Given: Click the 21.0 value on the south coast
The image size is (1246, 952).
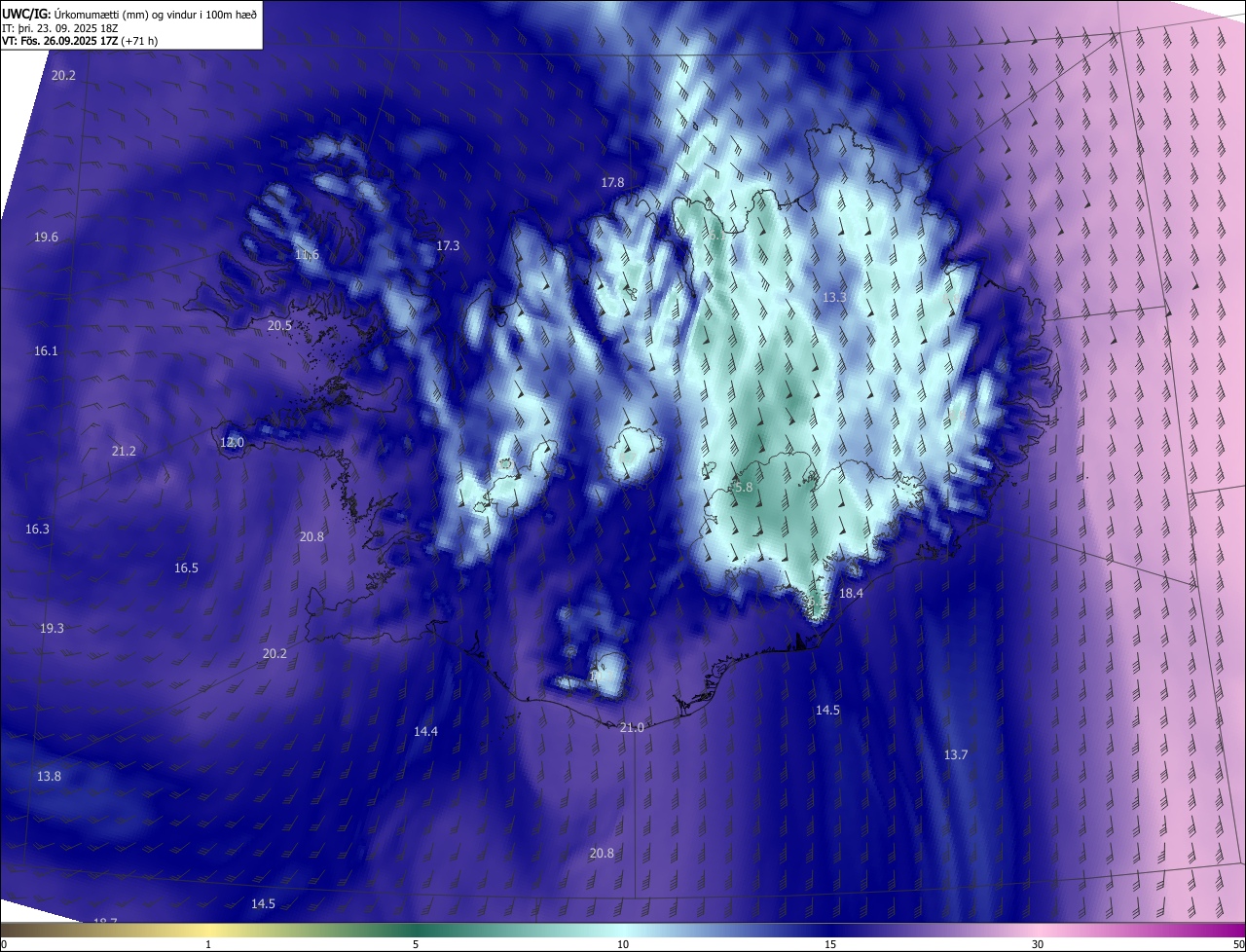Looking at the screenshot, I should [632, 727].
